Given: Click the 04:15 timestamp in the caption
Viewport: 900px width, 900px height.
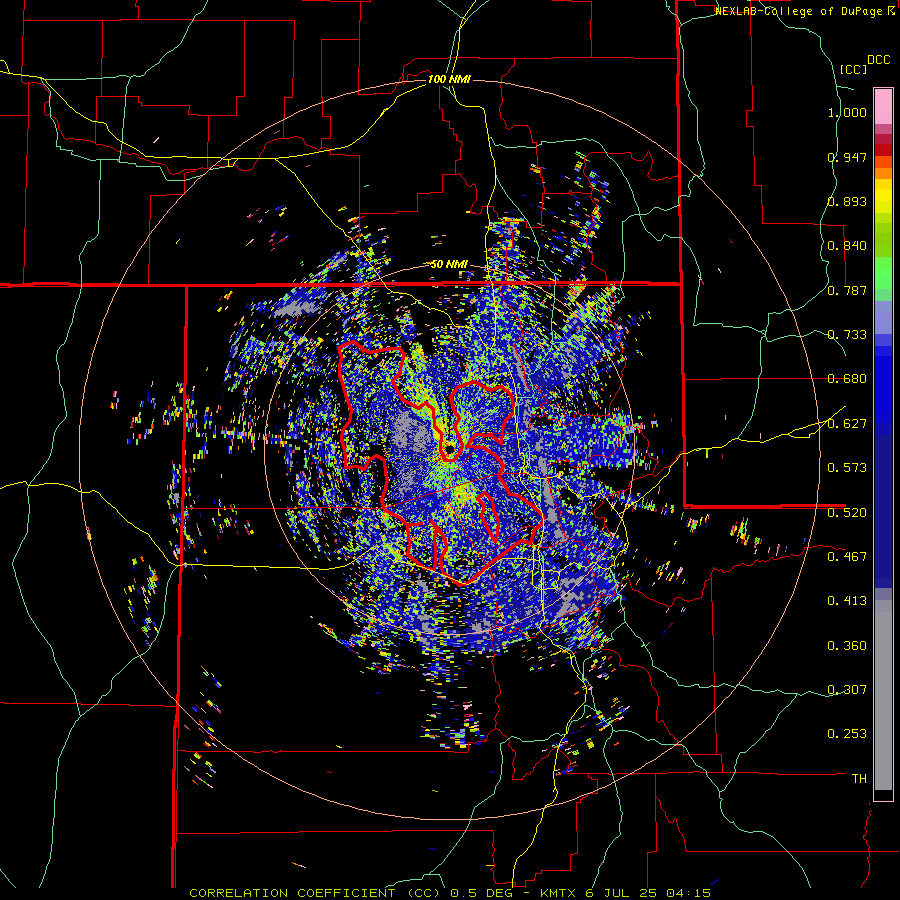Looking at the screenshot, I should (688, 893).
